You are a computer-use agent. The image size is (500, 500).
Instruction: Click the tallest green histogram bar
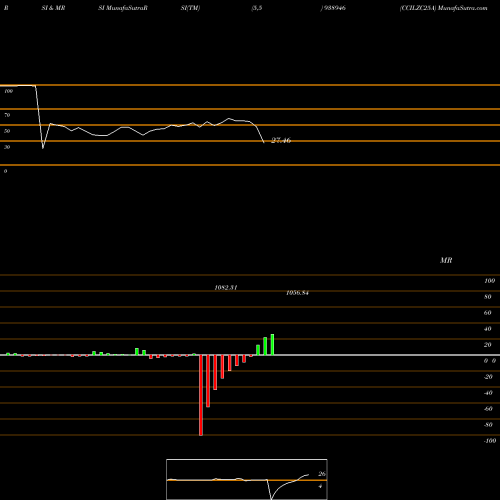coord(272,345)
